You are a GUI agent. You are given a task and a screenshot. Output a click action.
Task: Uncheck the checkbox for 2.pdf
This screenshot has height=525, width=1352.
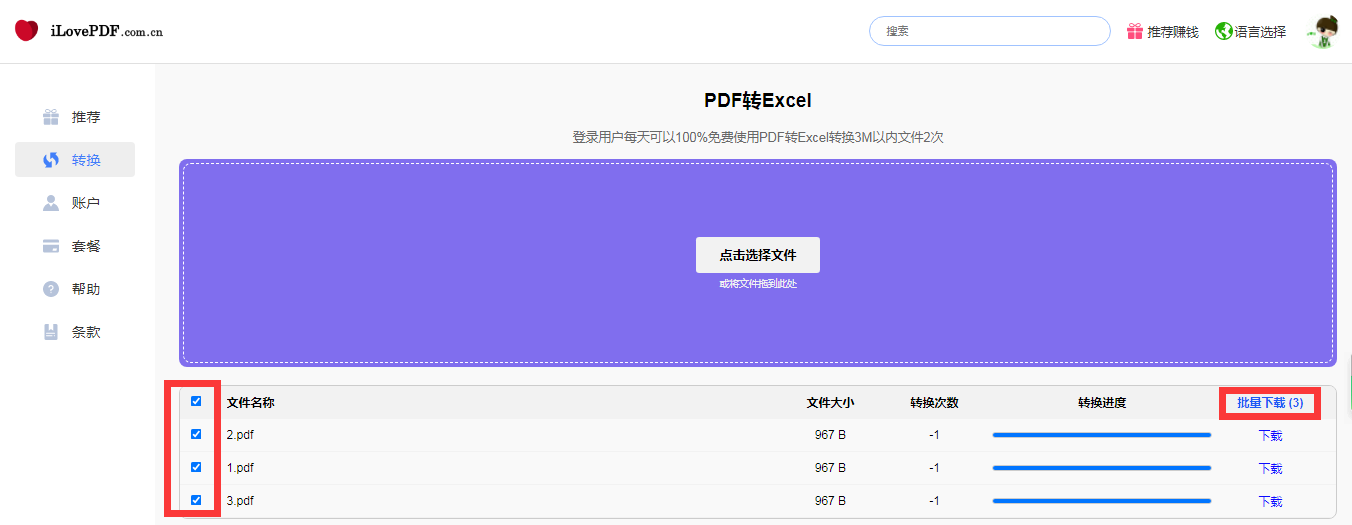tap(196, 434)
